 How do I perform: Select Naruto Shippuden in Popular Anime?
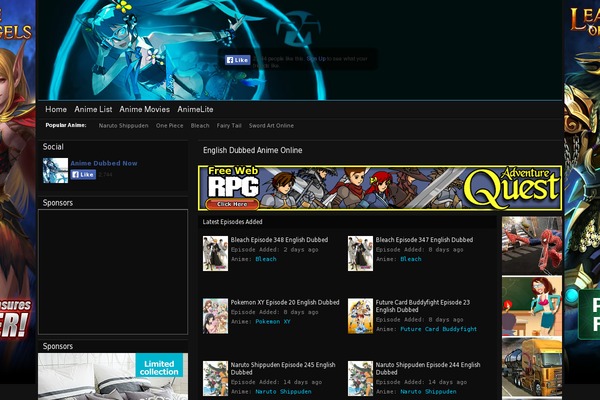point(123,126)
